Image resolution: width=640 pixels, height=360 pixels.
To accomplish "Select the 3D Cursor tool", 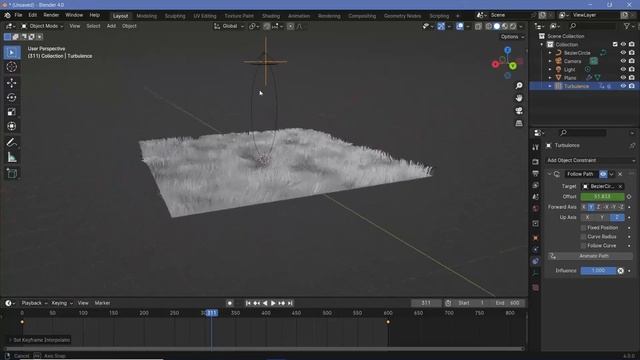I will coord(12,67).
